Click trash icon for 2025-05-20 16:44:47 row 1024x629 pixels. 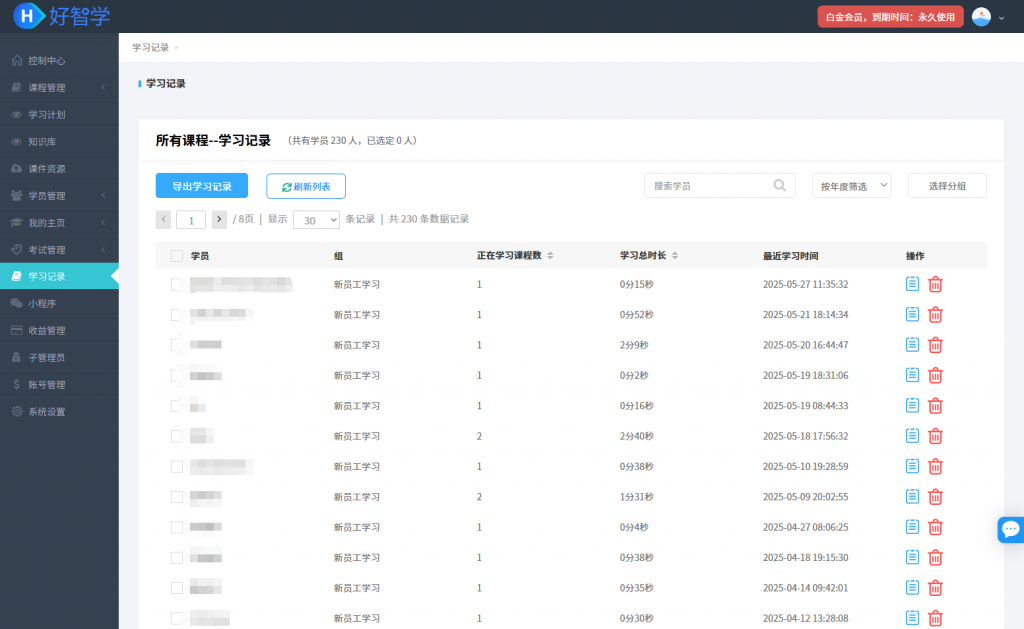tap(935, 345)
